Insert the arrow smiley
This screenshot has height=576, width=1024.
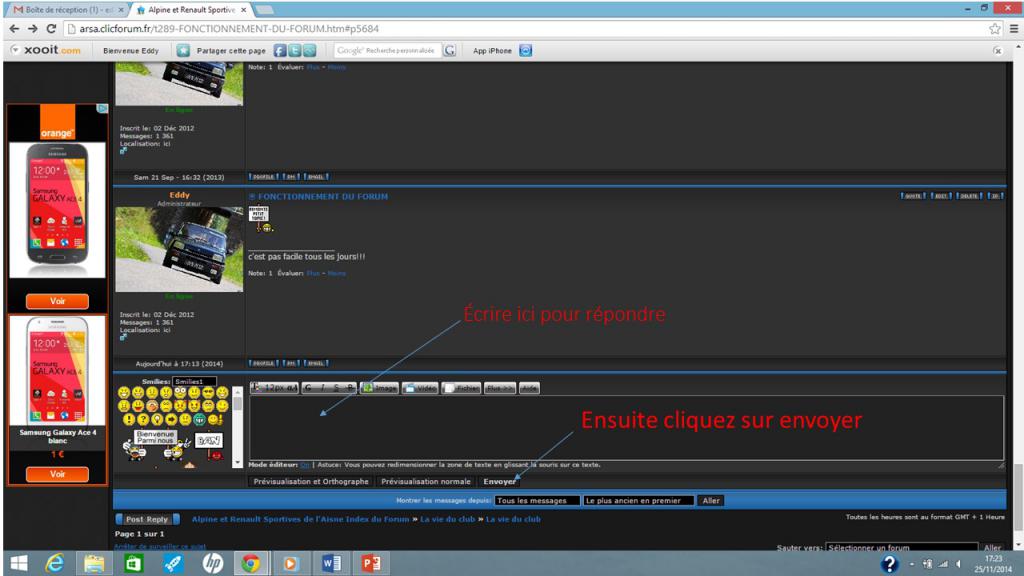(171, 419)
